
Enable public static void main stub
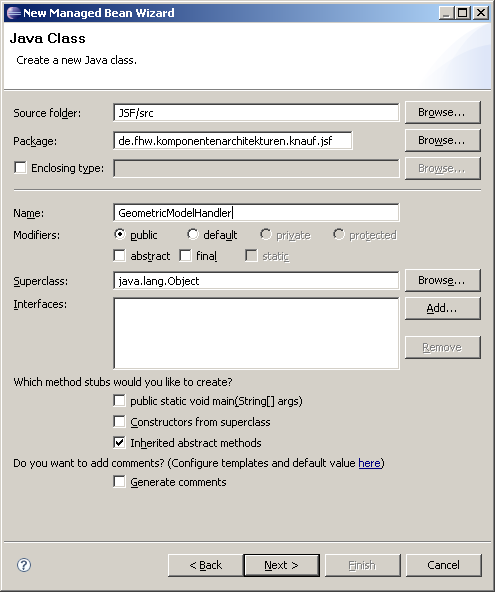coord(119,401)
